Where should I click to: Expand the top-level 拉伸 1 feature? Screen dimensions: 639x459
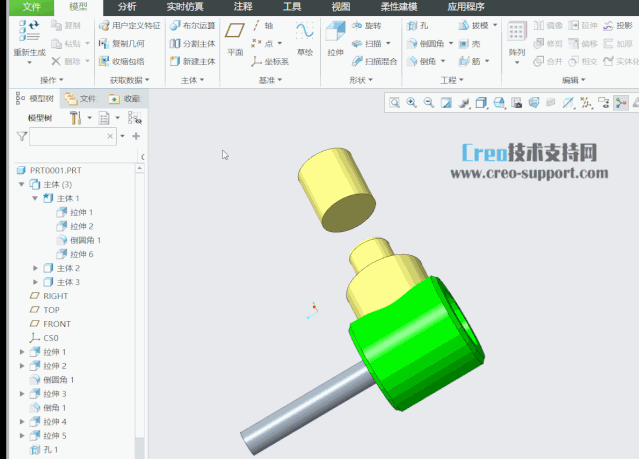pyautogui.click(x=22, y=351)
